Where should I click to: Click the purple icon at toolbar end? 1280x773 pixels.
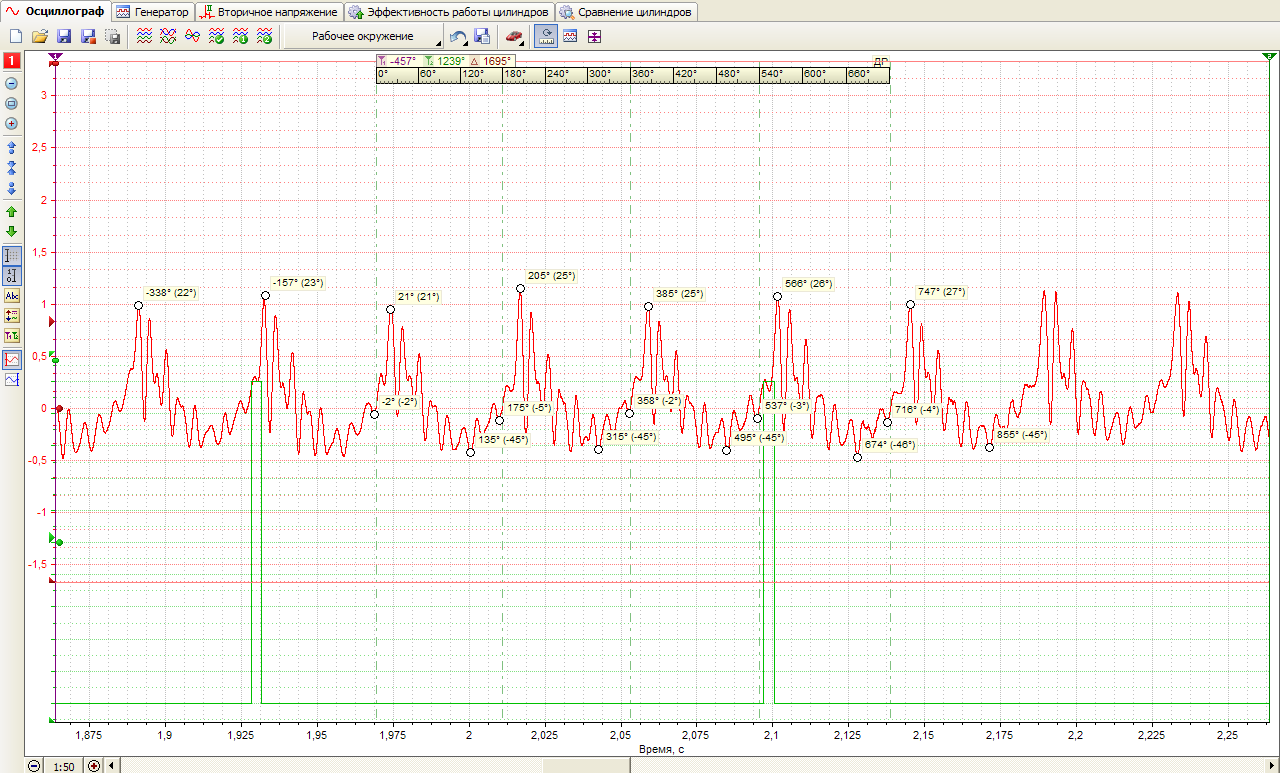(595, 37)
